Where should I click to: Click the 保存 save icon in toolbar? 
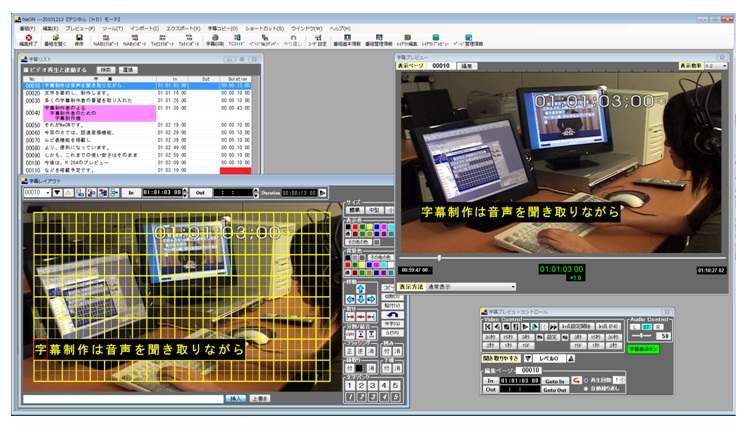coord(79,39)
